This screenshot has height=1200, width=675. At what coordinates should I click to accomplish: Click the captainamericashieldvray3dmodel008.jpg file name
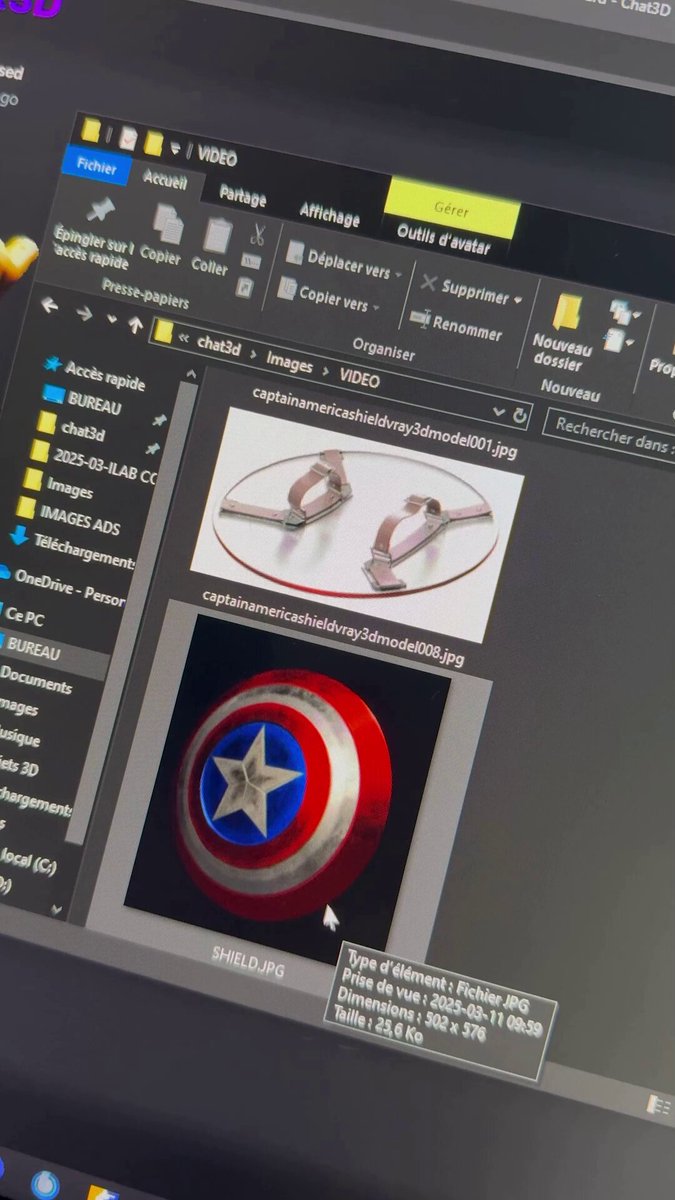tap(333, 628)
